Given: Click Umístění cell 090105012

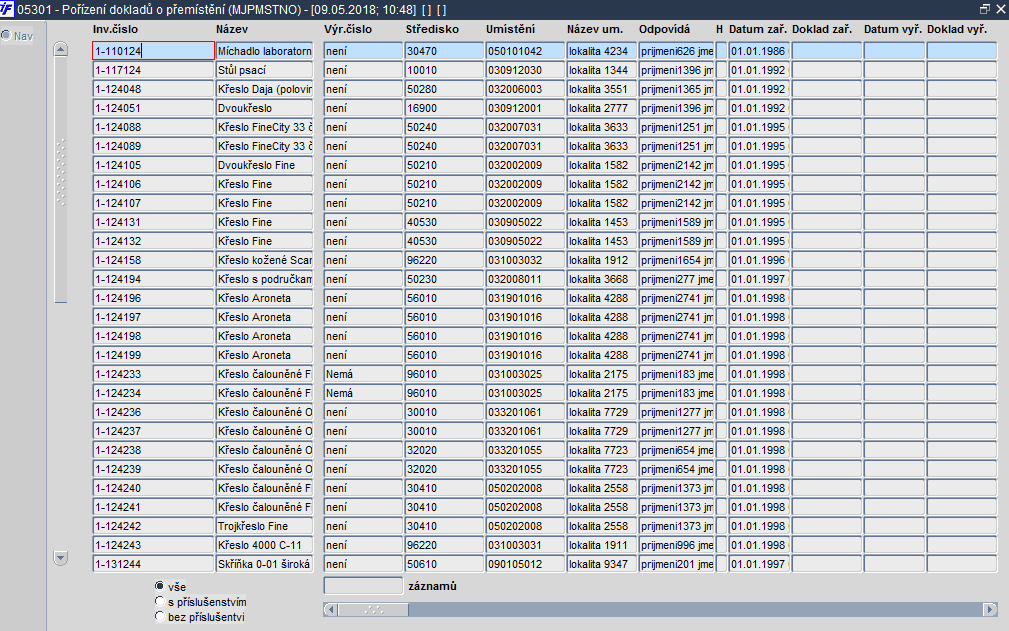Looking at the screenshot, I should (525, 564).
